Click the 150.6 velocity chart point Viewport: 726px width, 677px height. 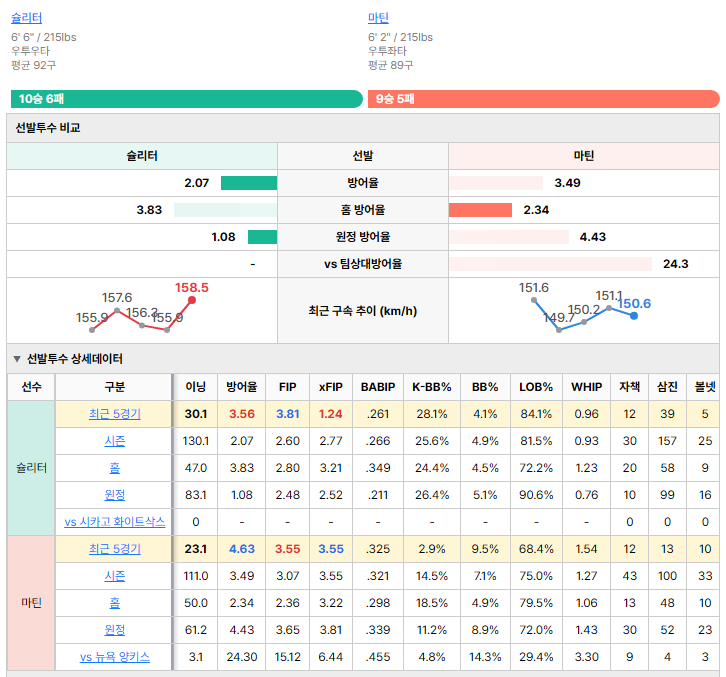pos(634,316)
